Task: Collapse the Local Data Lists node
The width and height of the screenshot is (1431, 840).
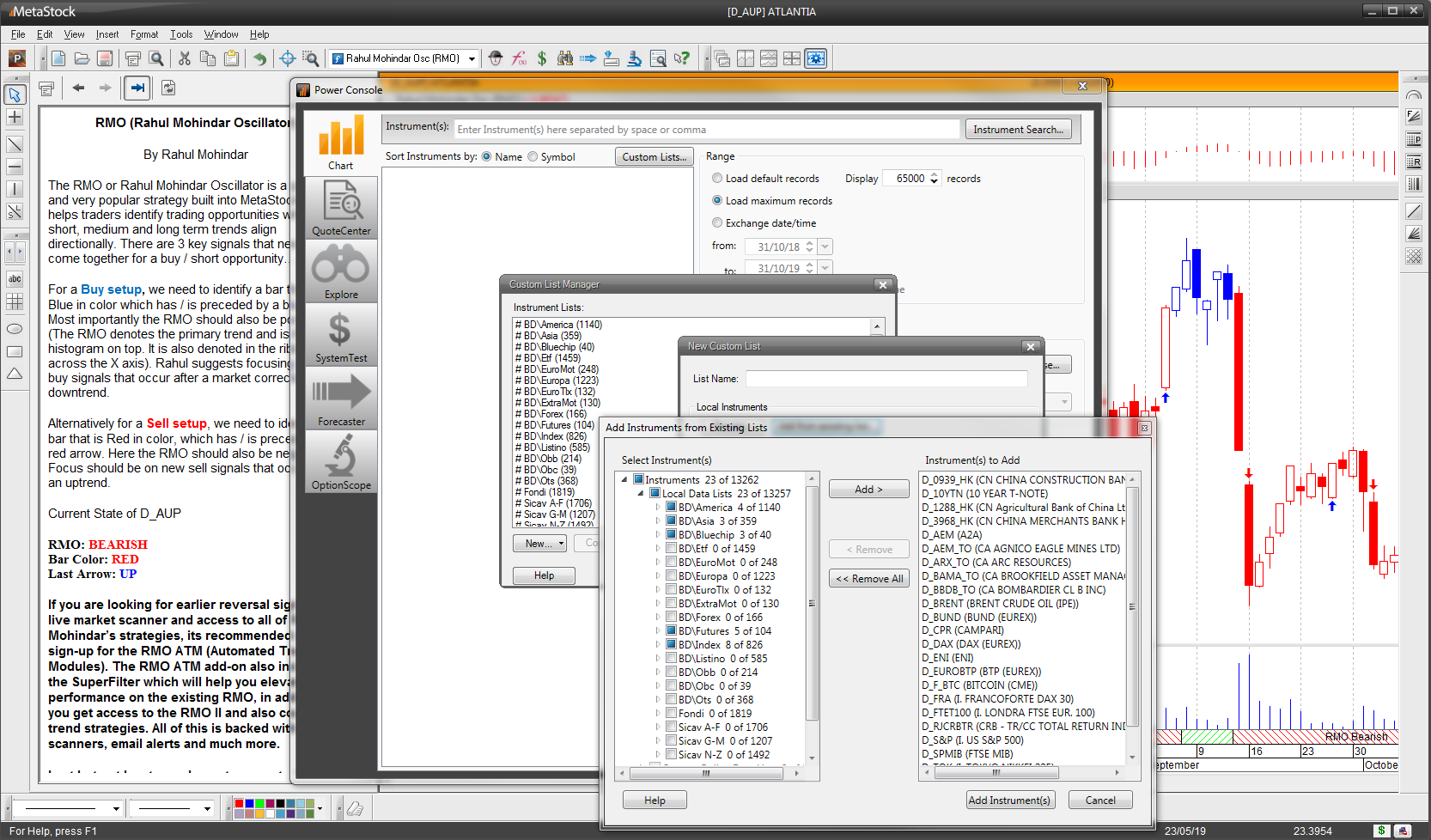Action: coord(641,494)
